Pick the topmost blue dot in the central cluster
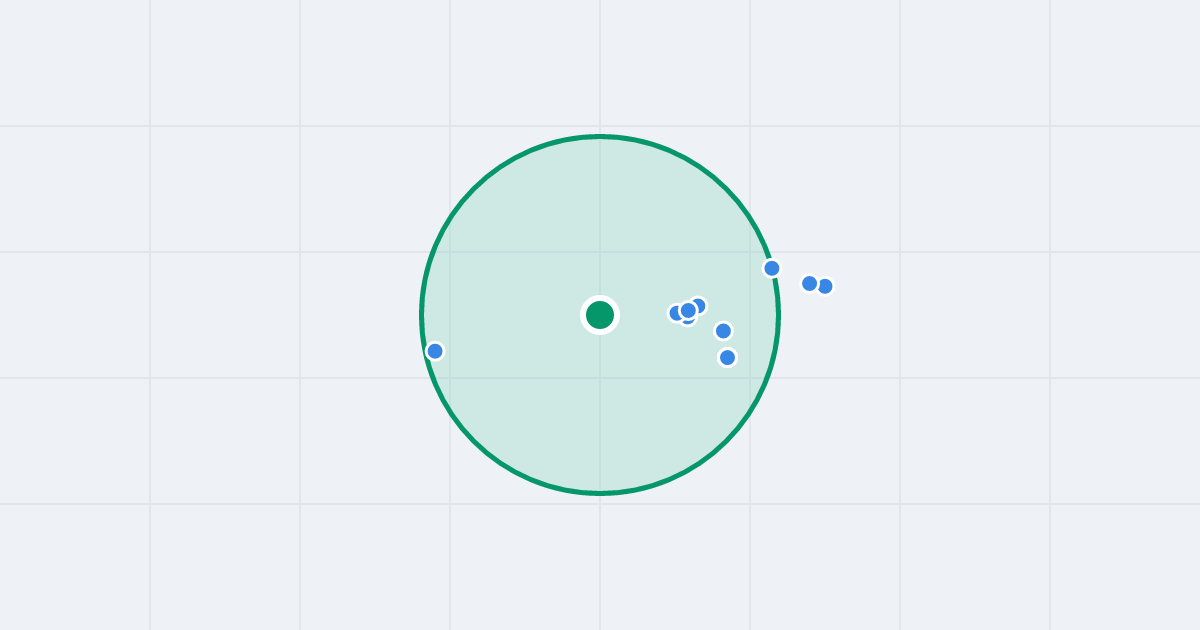This screenshot has height=630, width=1200. point(698,306)
